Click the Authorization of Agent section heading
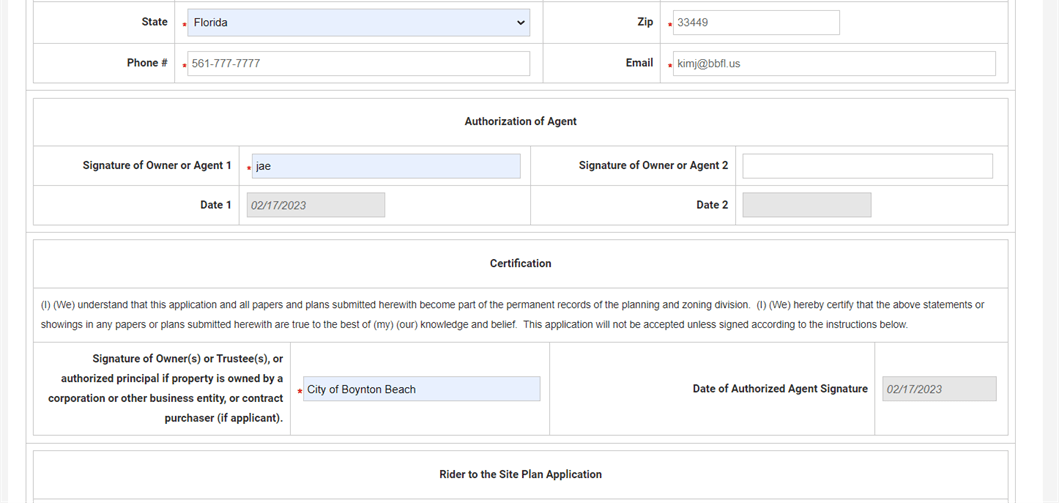The height and width of the screenshot is (503, 1059). (520, 122)
